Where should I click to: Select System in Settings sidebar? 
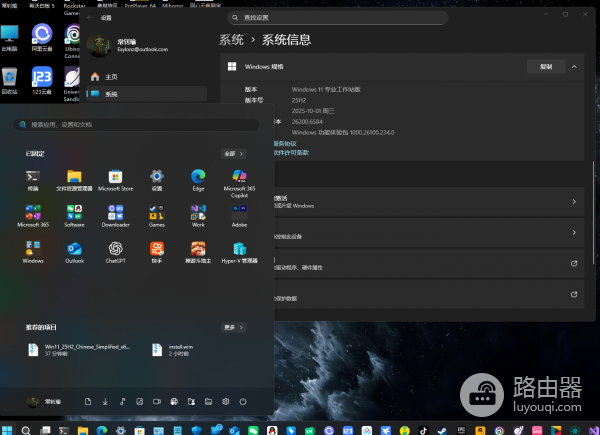point(147,94)
